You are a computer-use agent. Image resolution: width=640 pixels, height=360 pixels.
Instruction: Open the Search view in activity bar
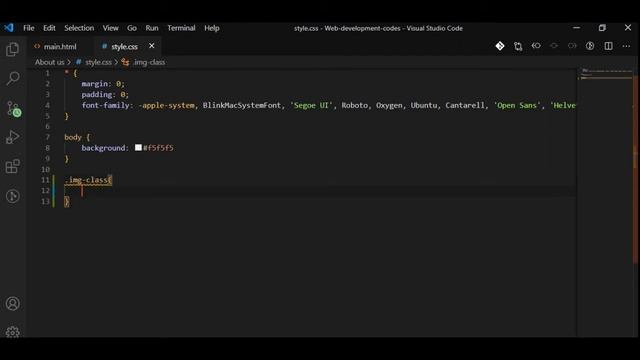click(13, 78)
